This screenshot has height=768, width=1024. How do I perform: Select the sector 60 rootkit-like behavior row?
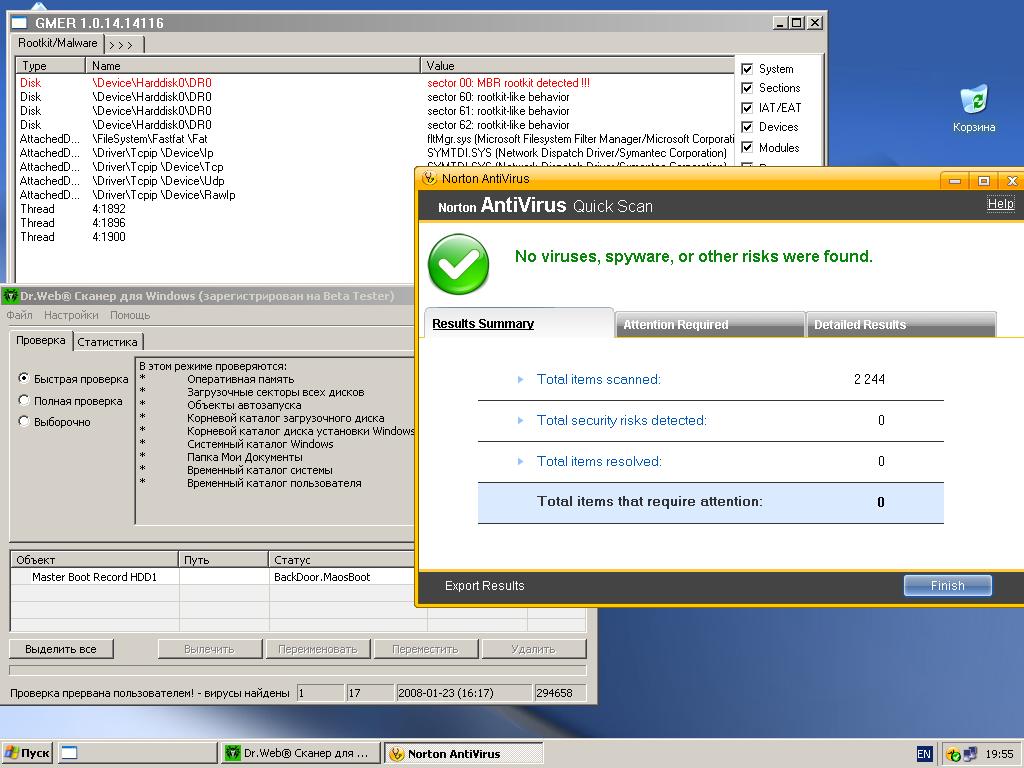375,97
